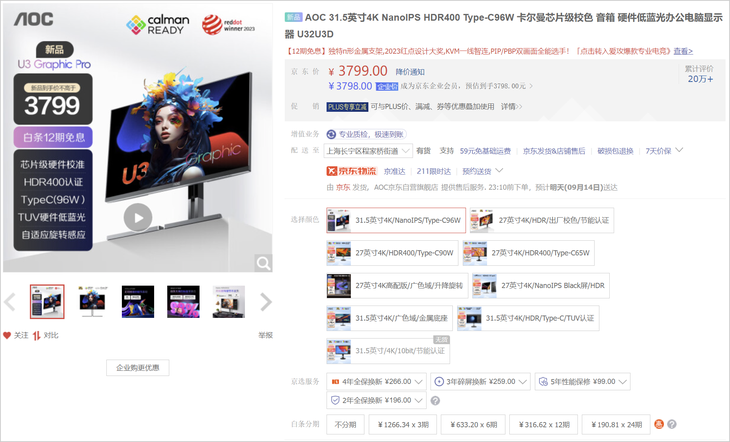This screenshot has width=730, height=442.
Task: Click 59元免基础运费 link
Action: coord(485,151)
